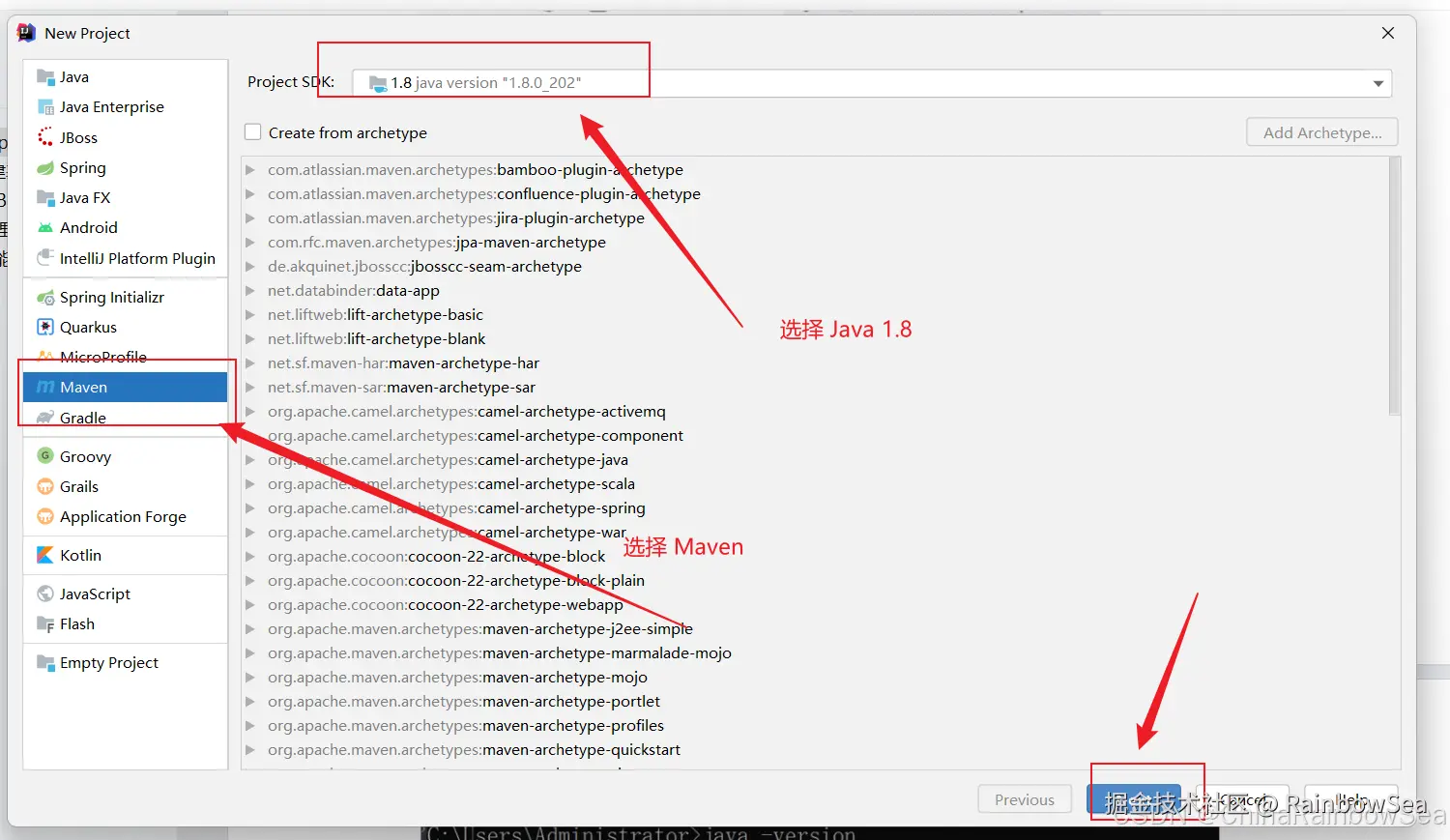Click the Application Forge icon
Viewport: 1450px width, 840px height.
[x=45, y=517]
